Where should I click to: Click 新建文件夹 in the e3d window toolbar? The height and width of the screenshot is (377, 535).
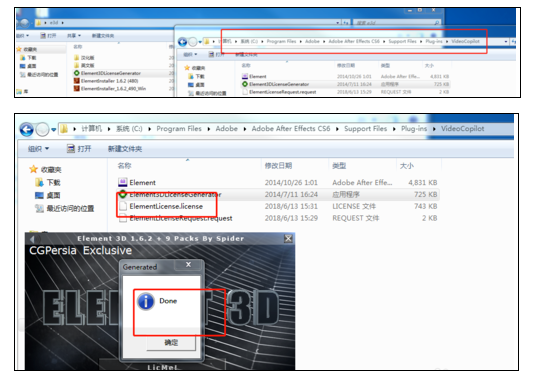[103, 35]
